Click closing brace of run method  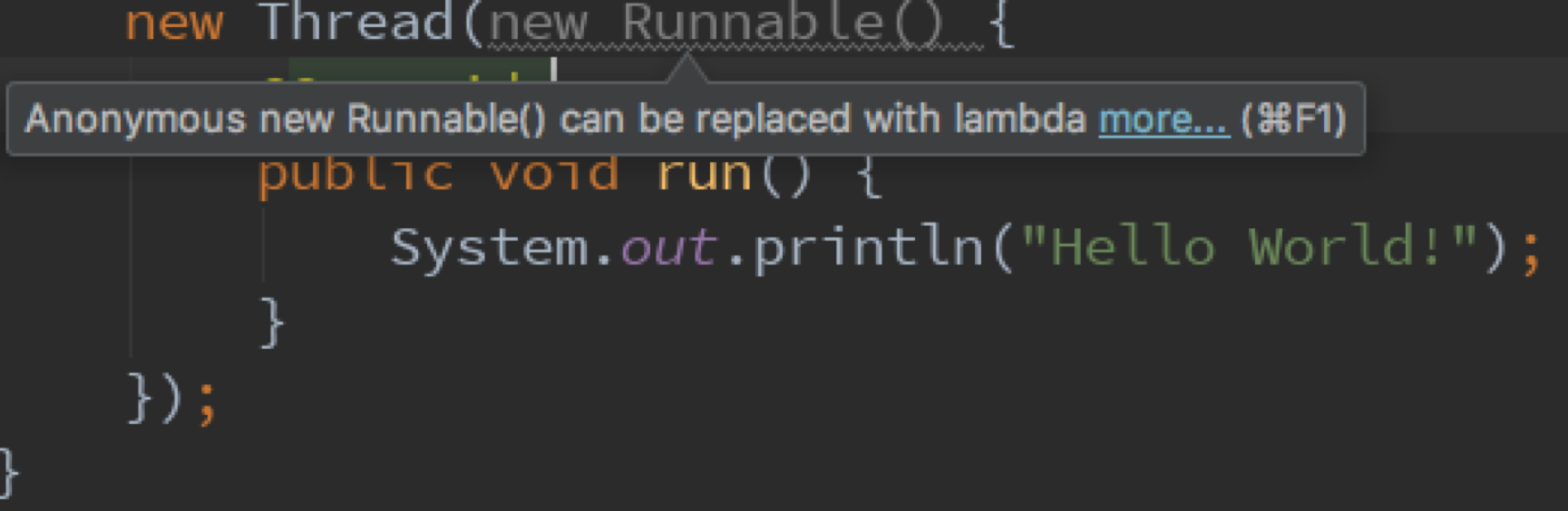pyautogui.click(x=272, y=323)
